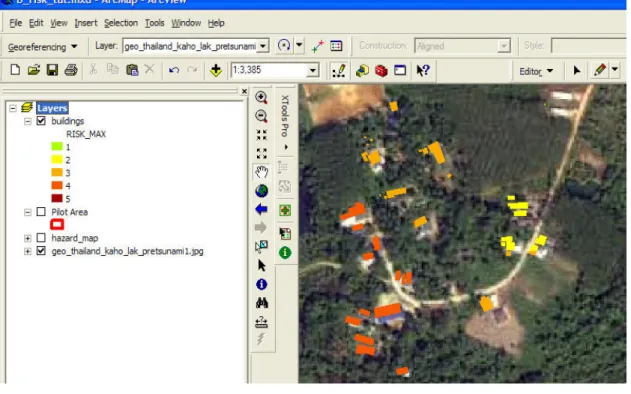
Task: Open the Tools menu
Action: point(155,23)
